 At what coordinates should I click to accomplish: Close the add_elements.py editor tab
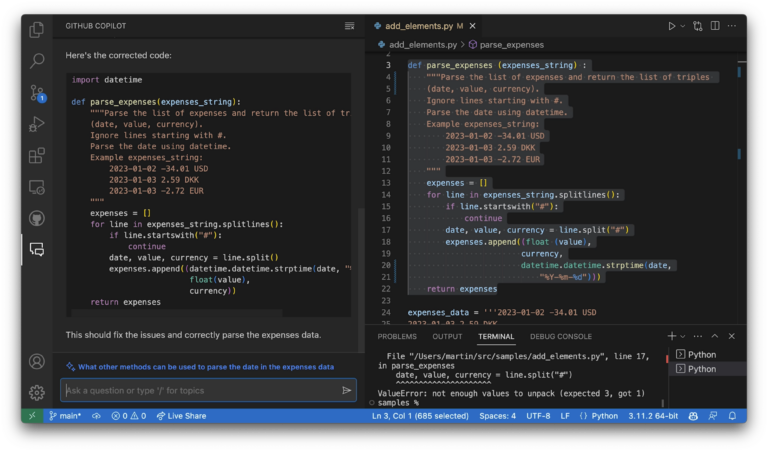click(472, 26)
